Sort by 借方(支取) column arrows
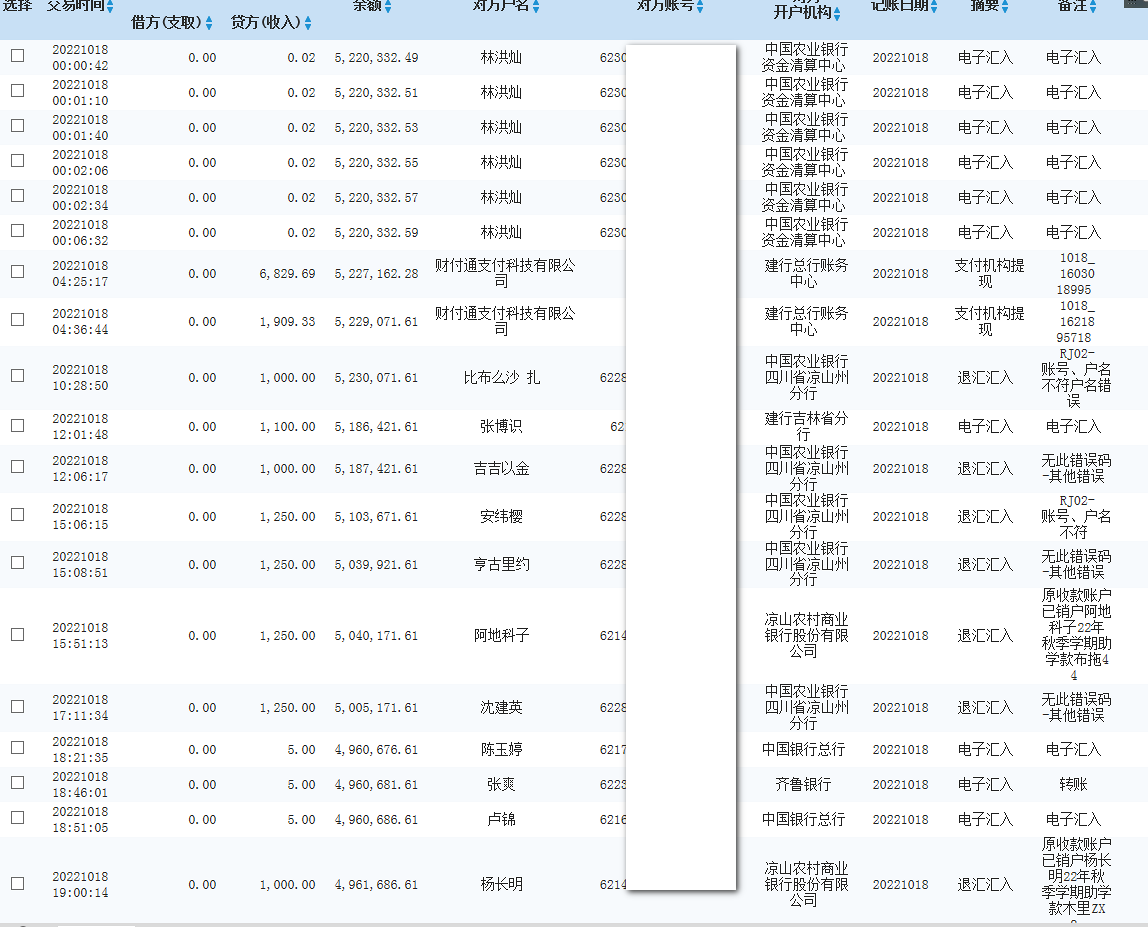1148x927 pixels. [x=209, y=23]
